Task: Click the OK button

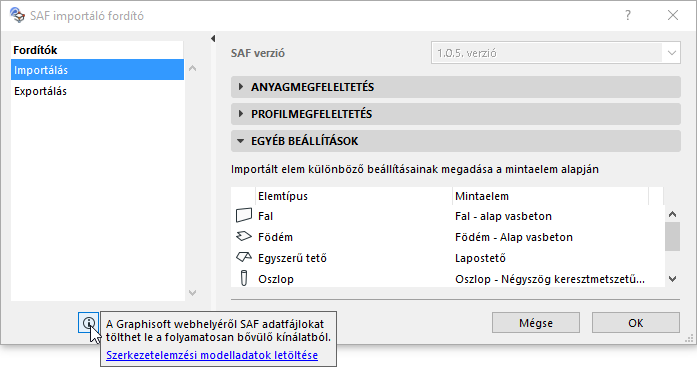Action: [x=636, y=323]
